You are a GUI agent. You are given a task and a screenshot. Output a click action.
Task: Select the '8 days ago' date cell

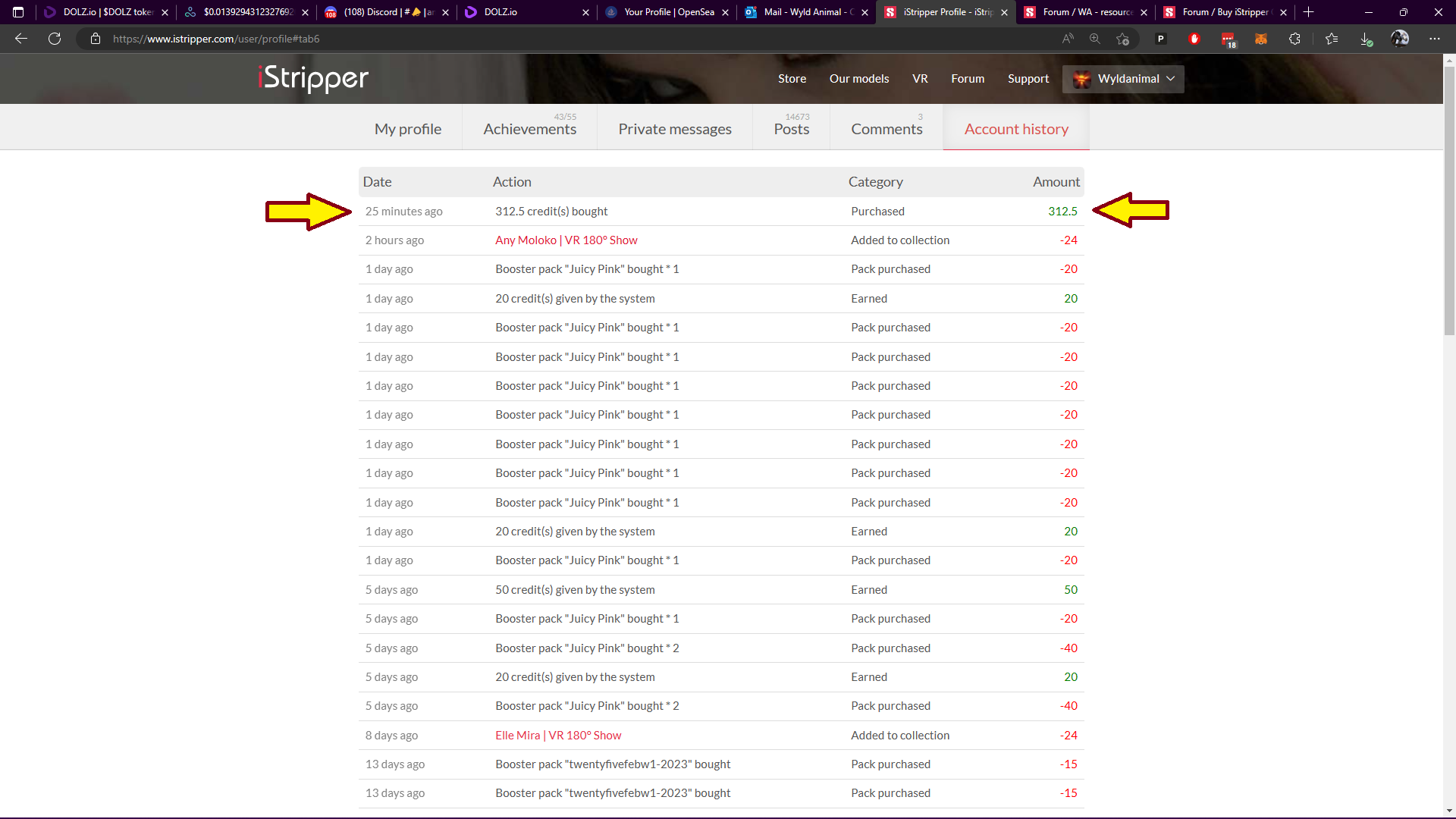(391, 736)
